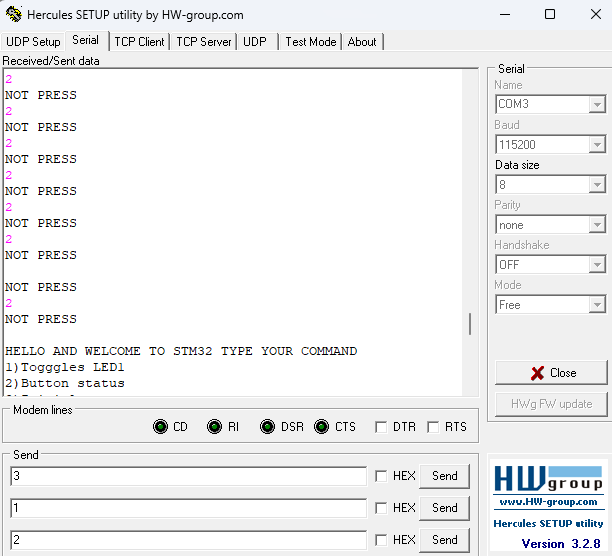Viewport: 612px width, 556px height.
Task: Click the HELLO AND WELCOME TO STM32 line
Action: [x=181, y=351]
